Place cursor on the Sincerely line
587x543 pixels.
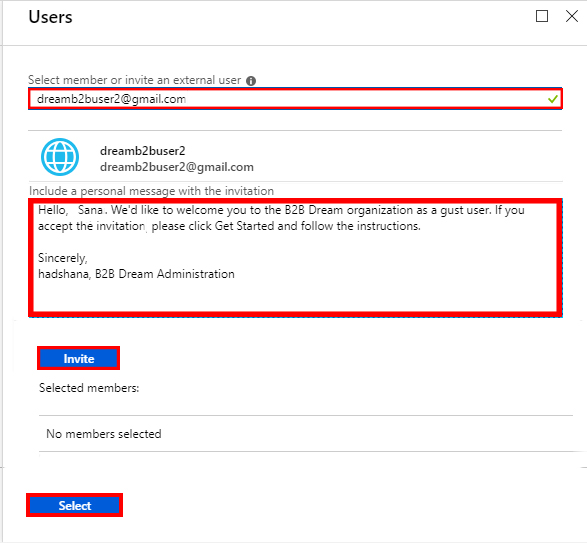point(63,258)
